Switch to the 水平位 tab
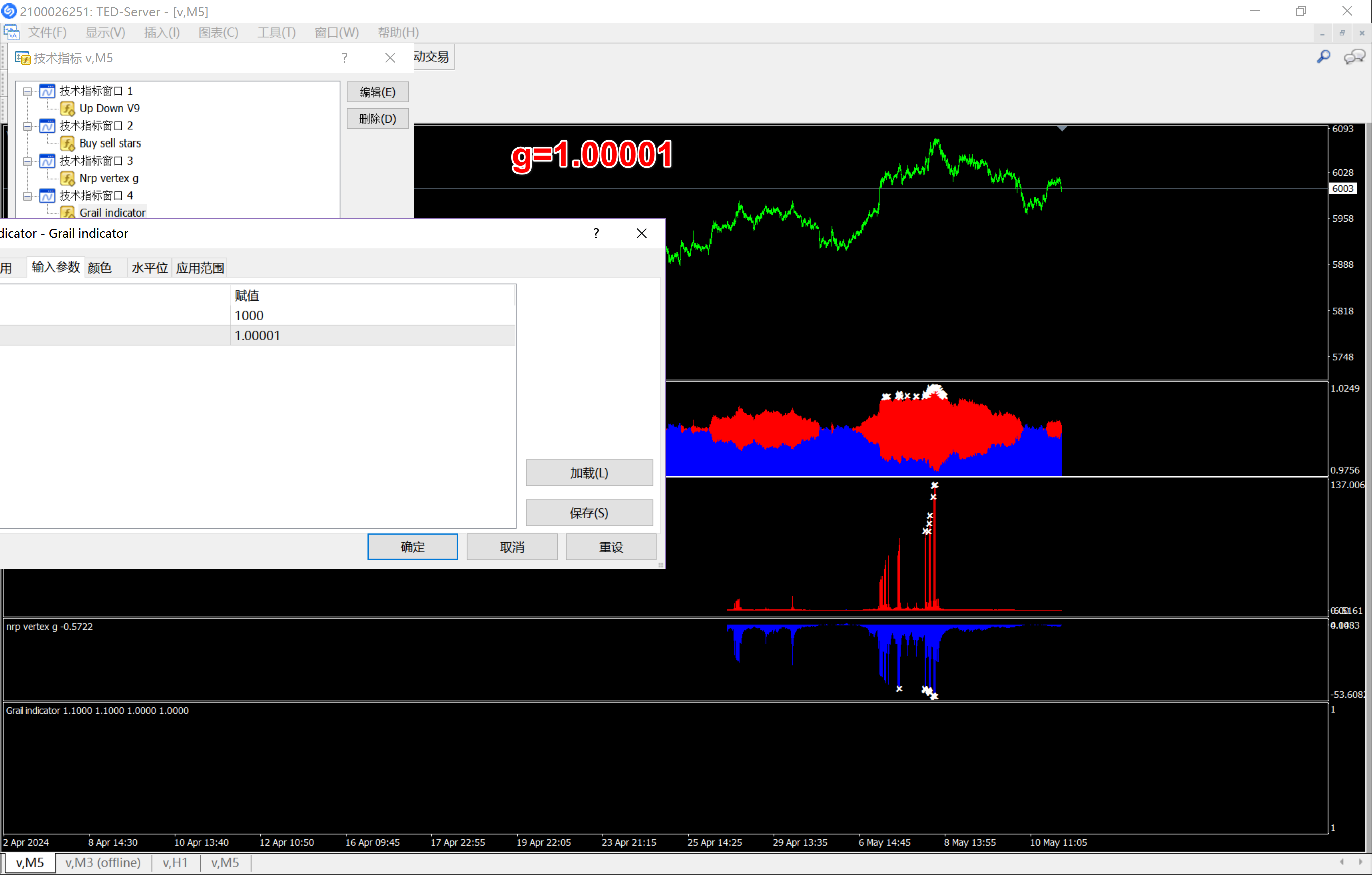Viewport: 1372px width, 875px height. 149,268
